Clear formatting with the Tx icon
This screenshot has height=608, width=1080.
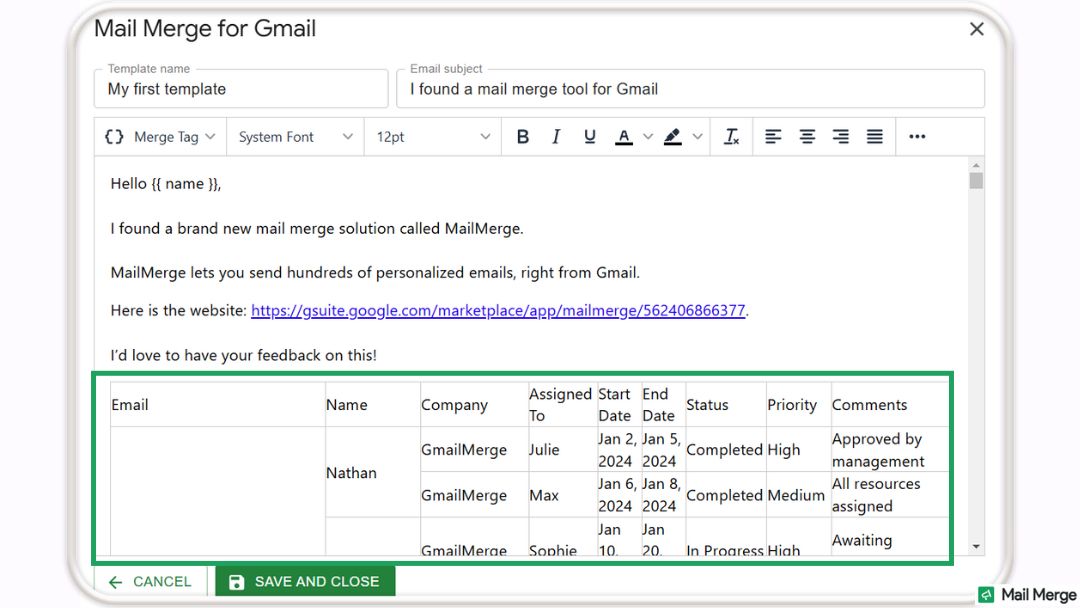click(731, 136)
